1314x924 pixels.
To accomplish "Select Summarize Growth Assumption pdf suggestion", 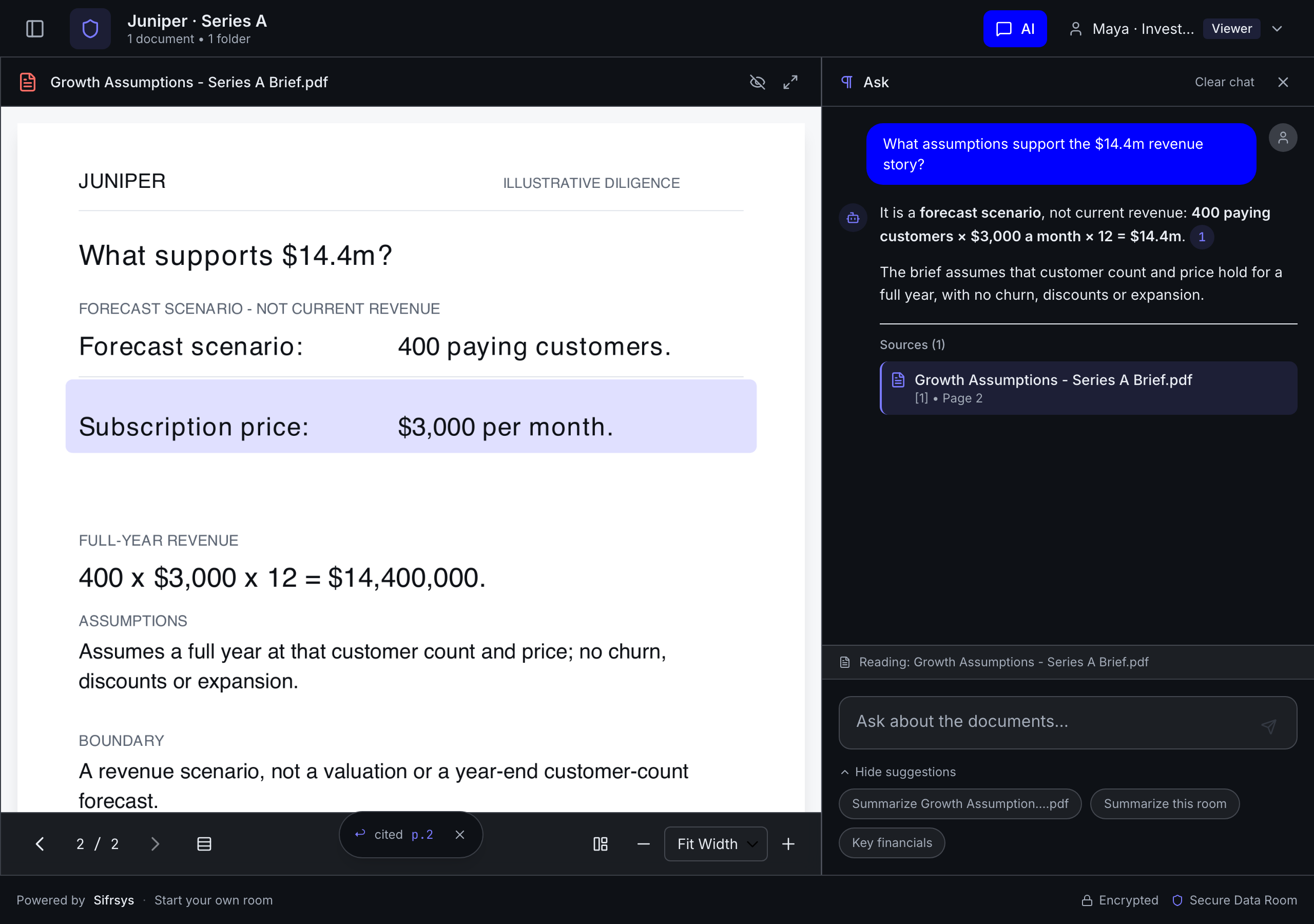I will tap(960, 803).
